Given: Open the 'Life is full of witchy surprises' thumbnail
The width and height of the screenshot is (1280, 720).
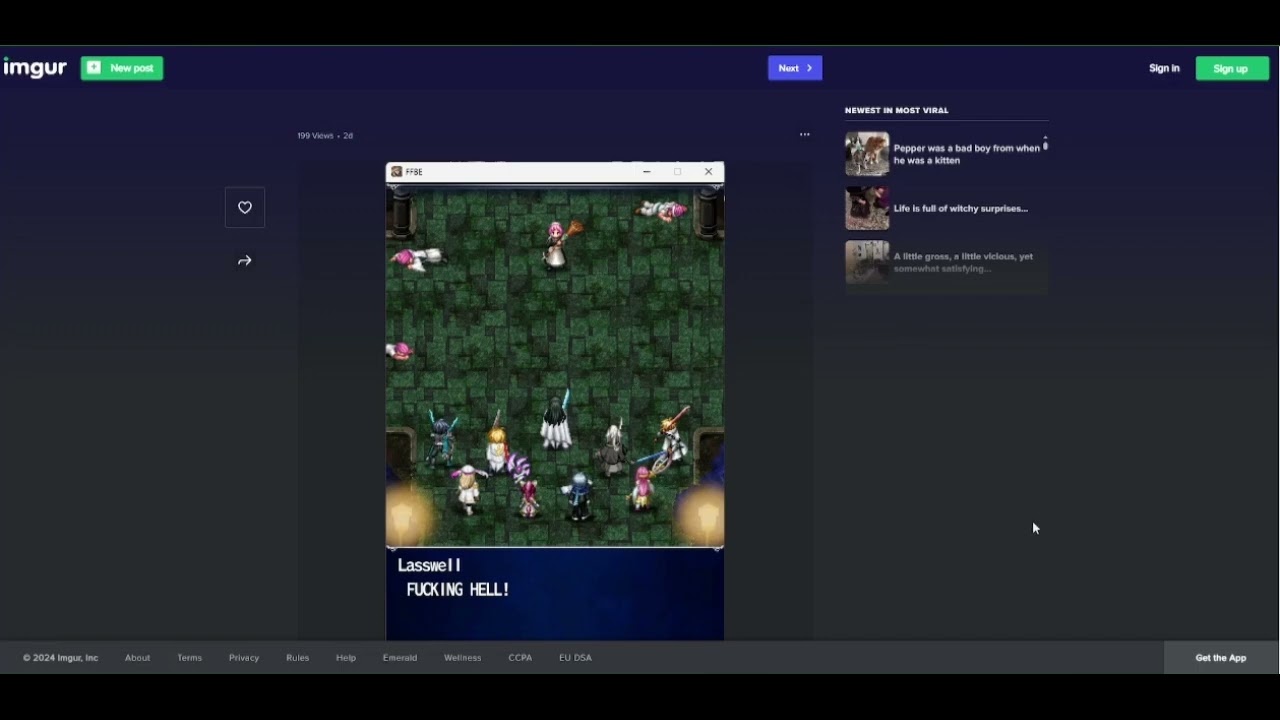Looking at the screenshot, I should (x=867, y=208).
